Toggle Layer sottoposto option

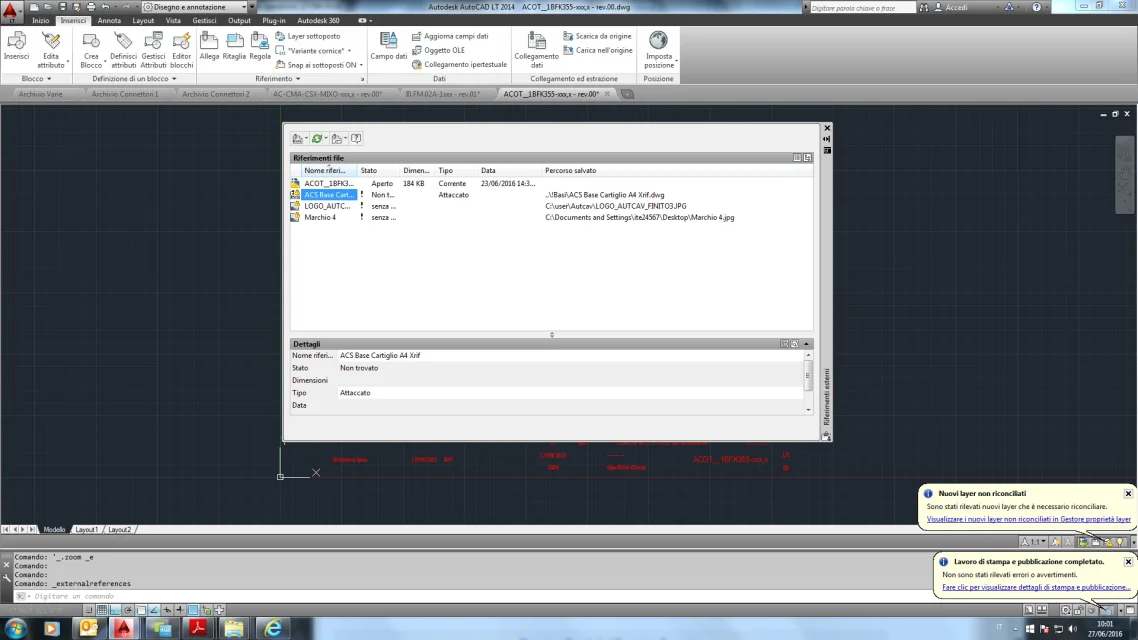coord(308,36)
